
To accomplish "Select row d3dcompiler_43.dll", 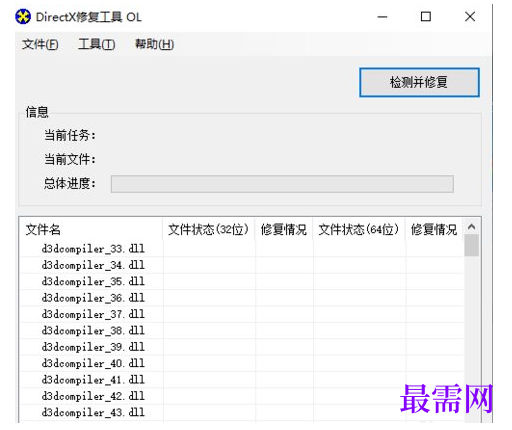I will click(x=241, y=412).
